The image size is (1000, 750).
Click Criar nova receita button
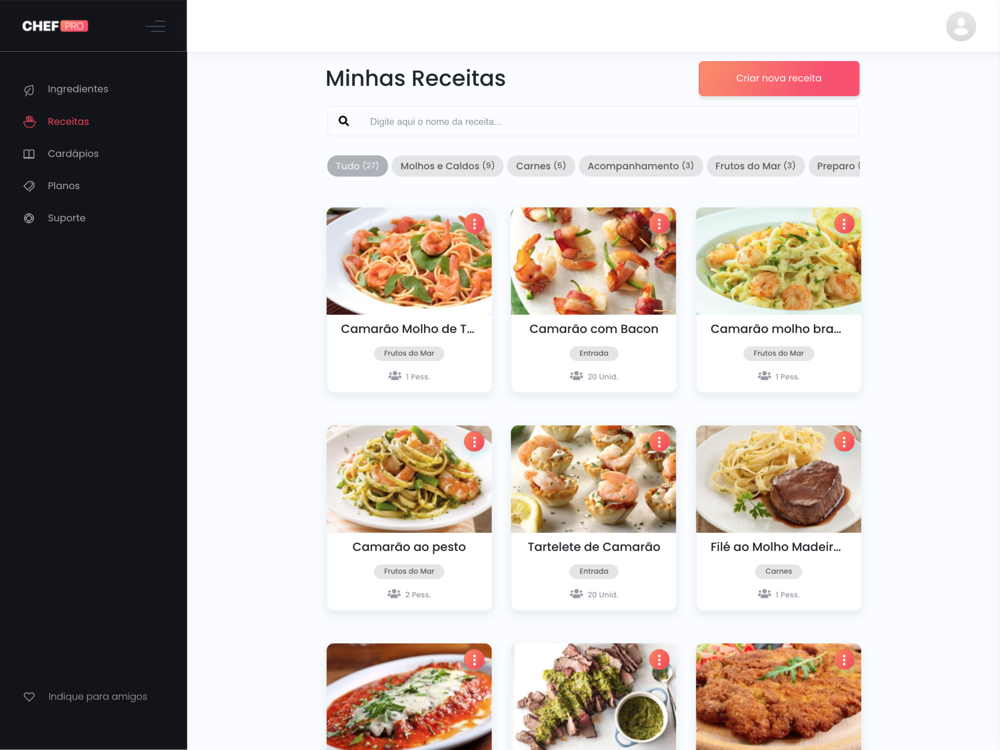click(x=779, y=78)
